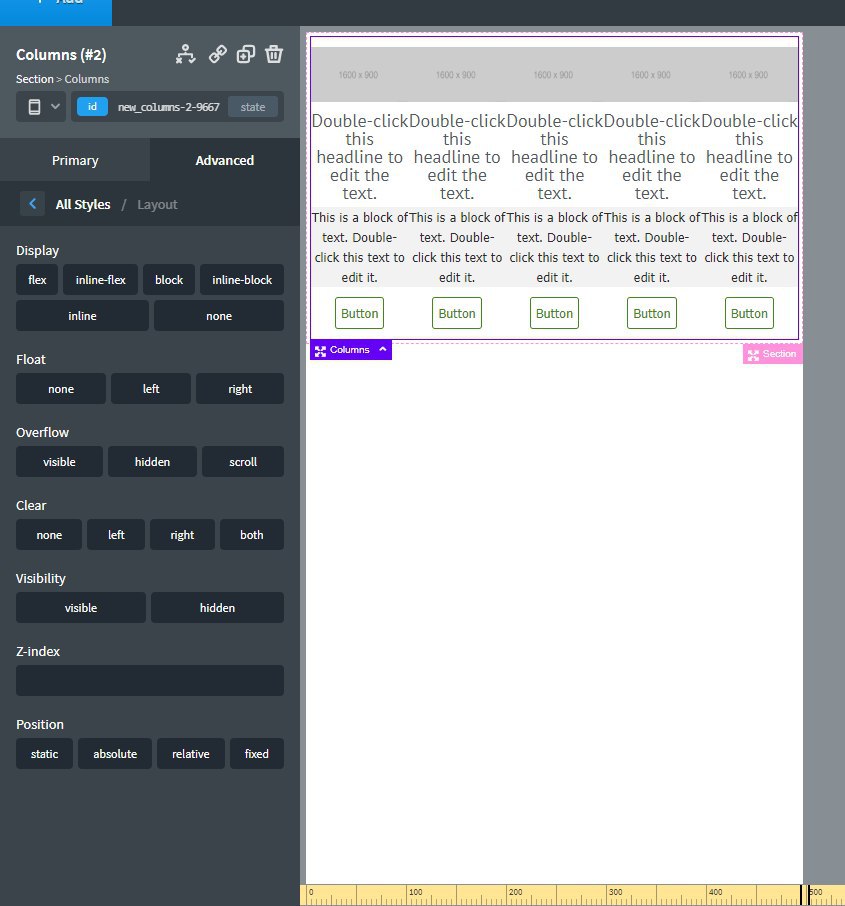845x906 pixels.
Task: Click the second column's Button
Action: click(x=457, y=313)
